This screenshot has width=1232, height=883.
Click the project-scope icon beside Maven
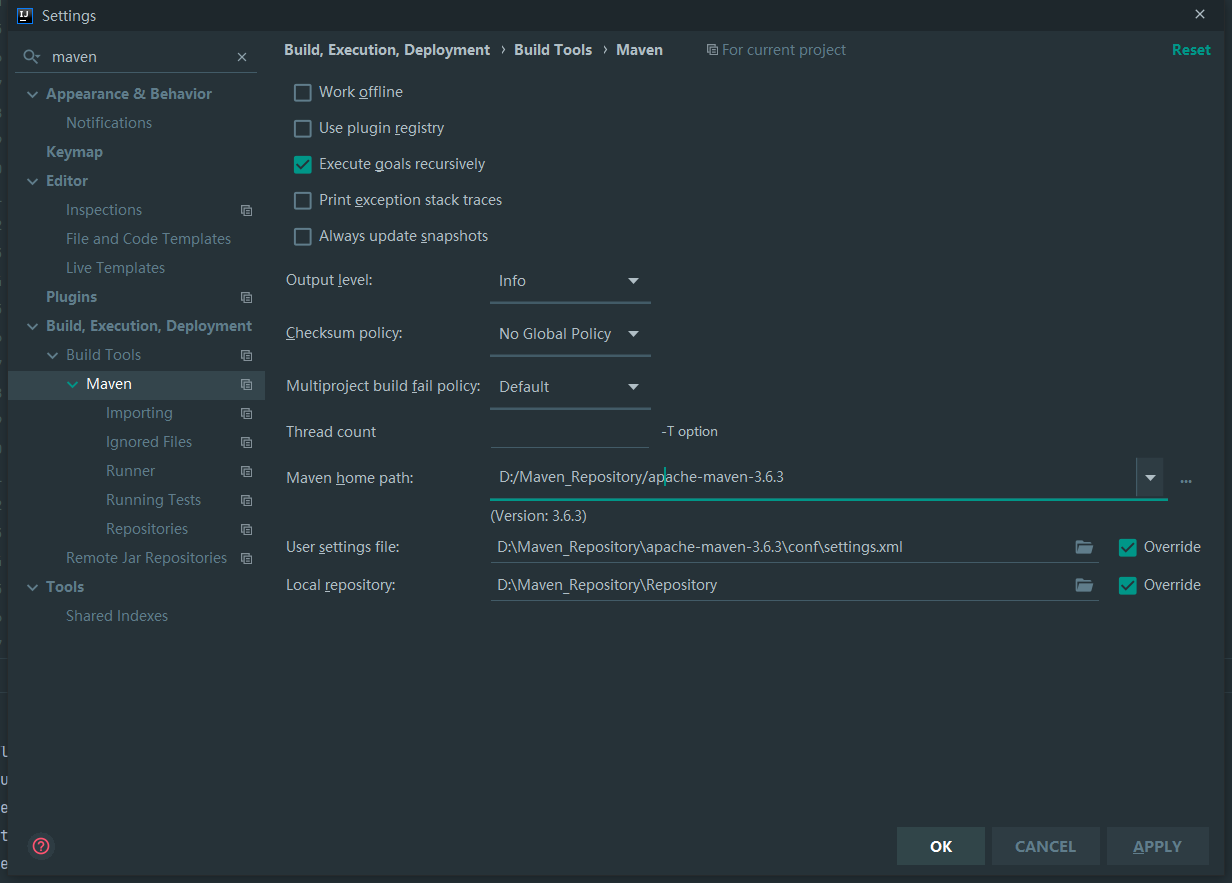[246, 384]
